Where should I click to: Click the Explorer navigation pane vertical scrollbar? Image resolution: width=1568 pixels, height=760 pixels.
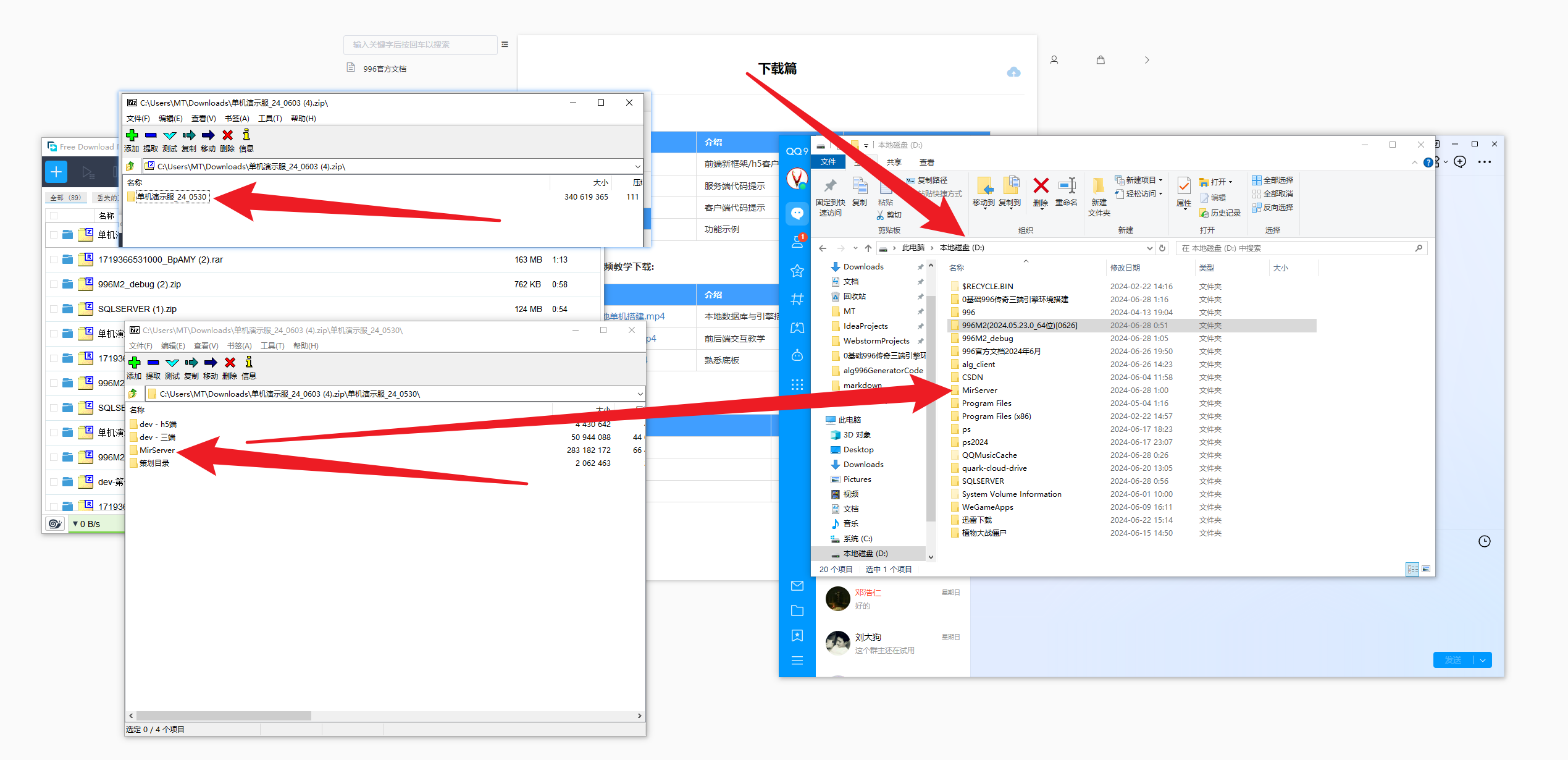point(931,410)
